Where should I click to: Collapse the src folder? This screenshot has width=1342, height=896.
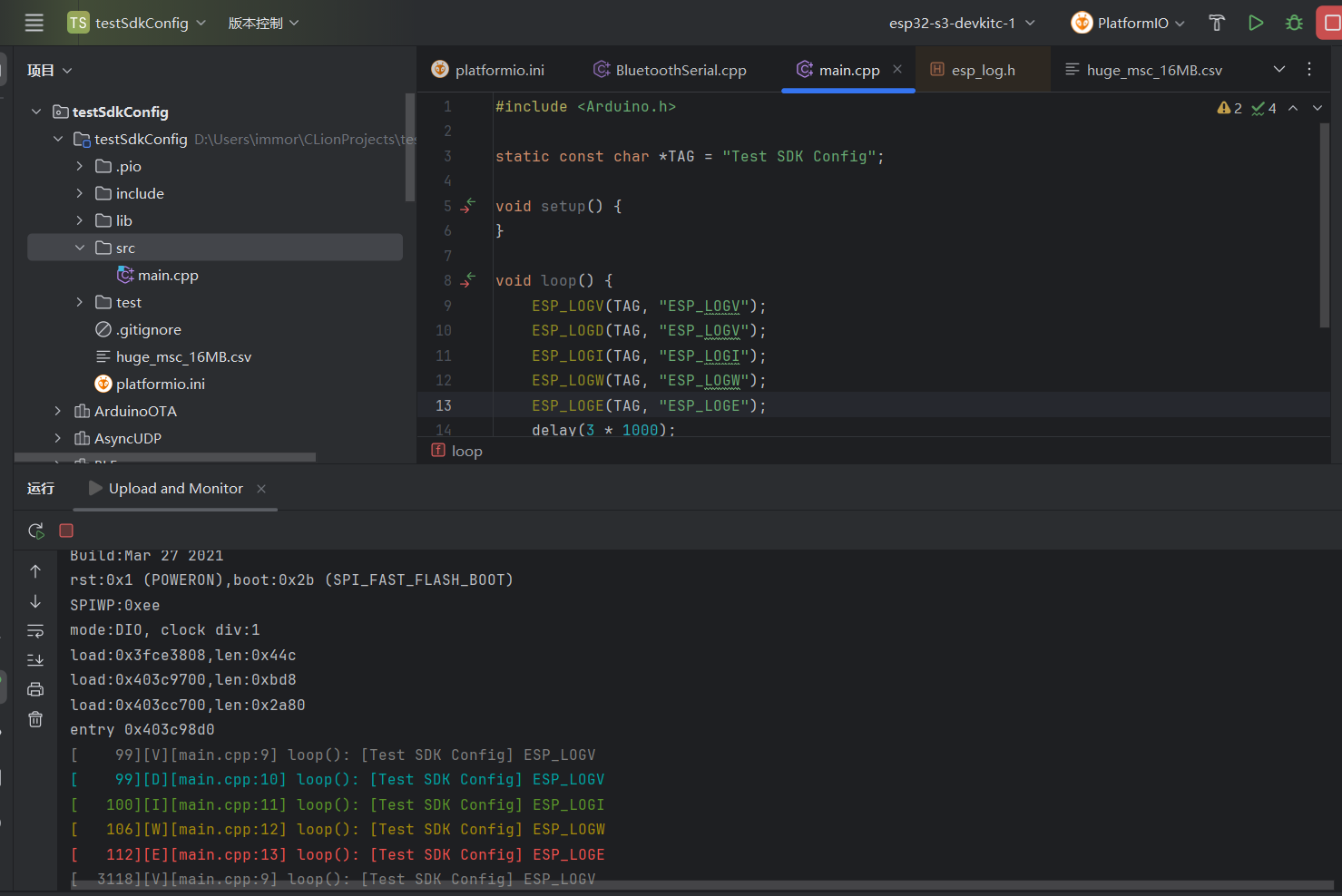point(80,248)
